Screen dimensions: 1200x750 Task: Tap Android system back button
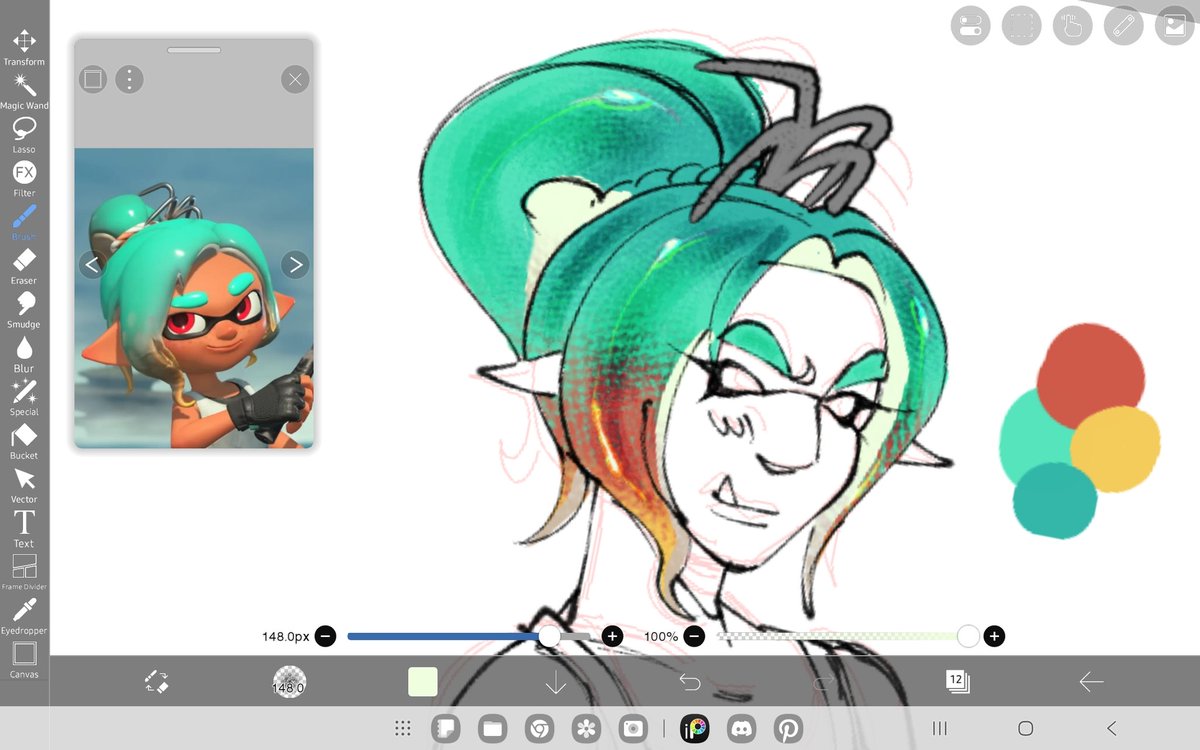point(1112,729)
